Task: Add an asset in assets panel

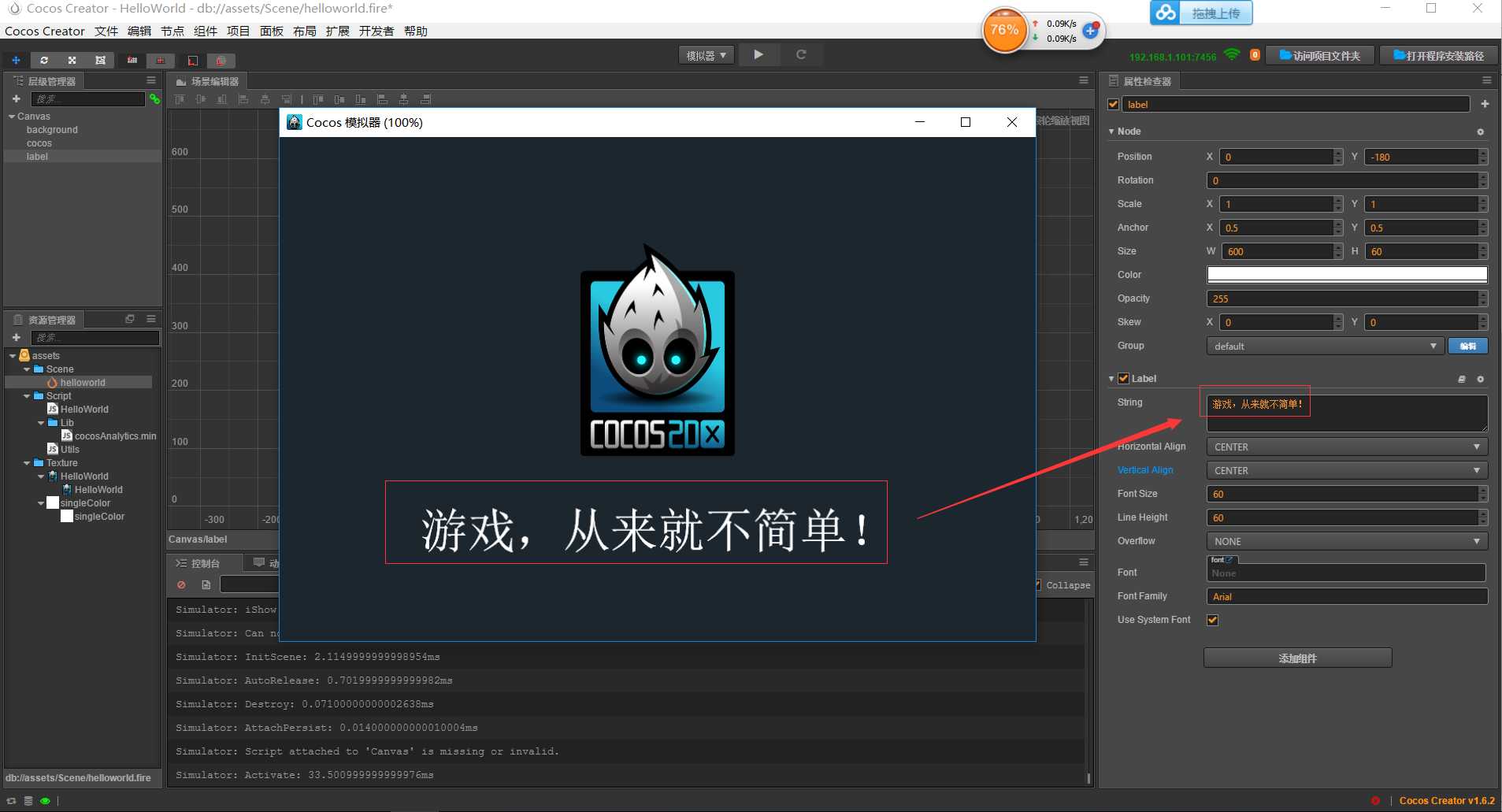Action: click(16, 337)
